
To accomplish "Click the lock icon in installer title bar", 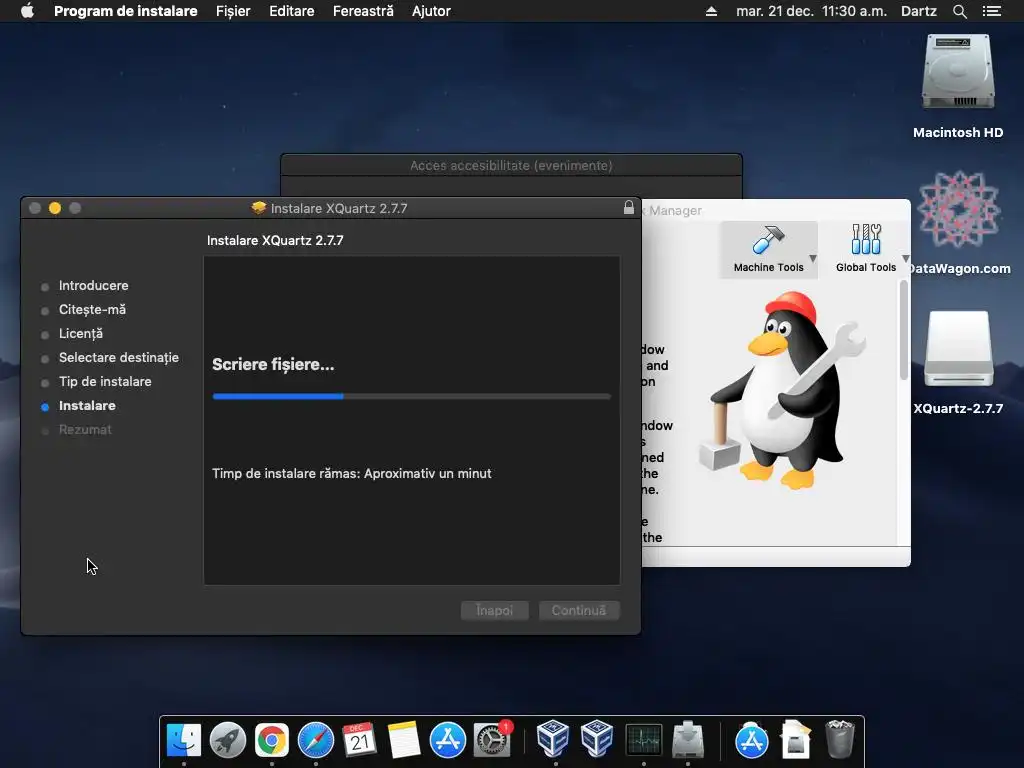I will tap(628, 208).
